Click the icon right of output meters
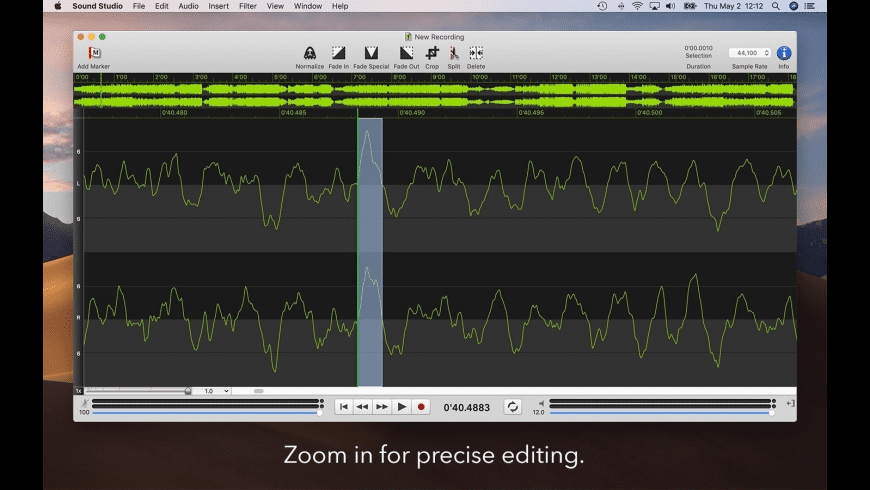This screenshot has width=870, height=490. (x=790, y=403)
